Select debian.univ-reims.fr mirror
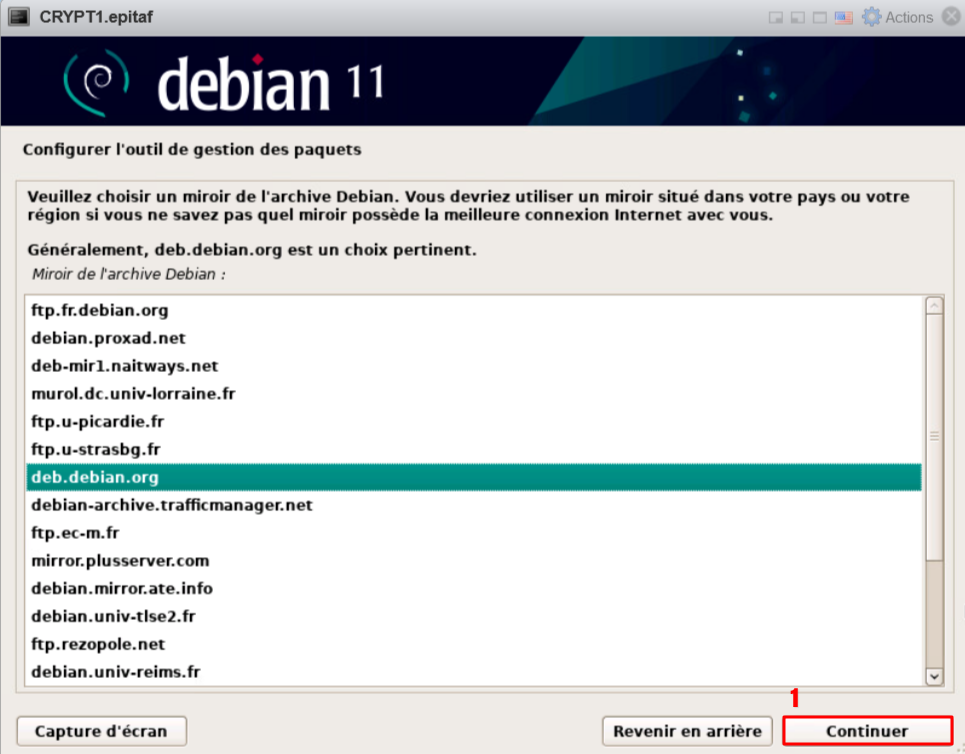 tap(116, 672)
